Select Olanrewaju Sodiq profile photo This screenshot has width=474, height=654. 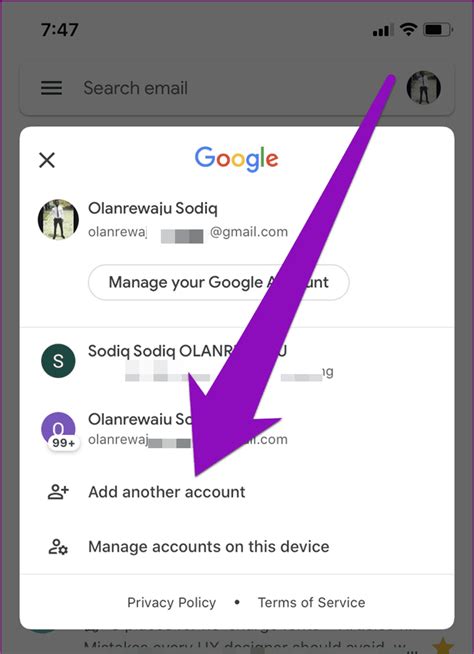pos(58,219)
